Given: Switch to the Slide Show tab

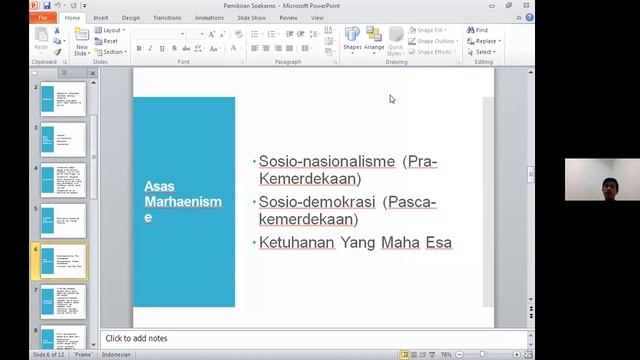Looking at the screenshot, I should tap(251, 18).
